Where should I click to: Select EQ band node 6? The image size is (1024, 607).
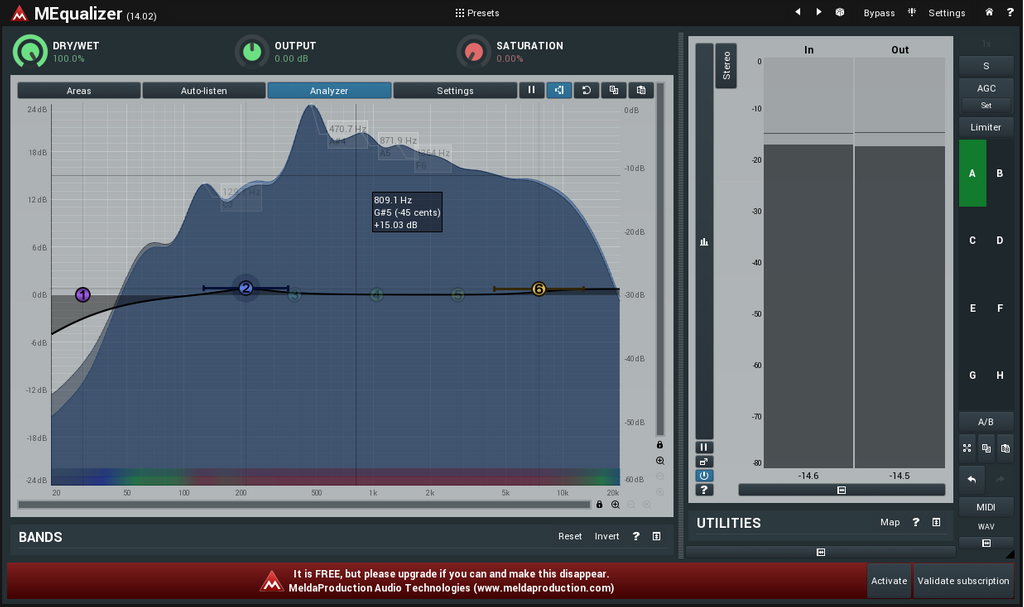click(x=539, y=289)
